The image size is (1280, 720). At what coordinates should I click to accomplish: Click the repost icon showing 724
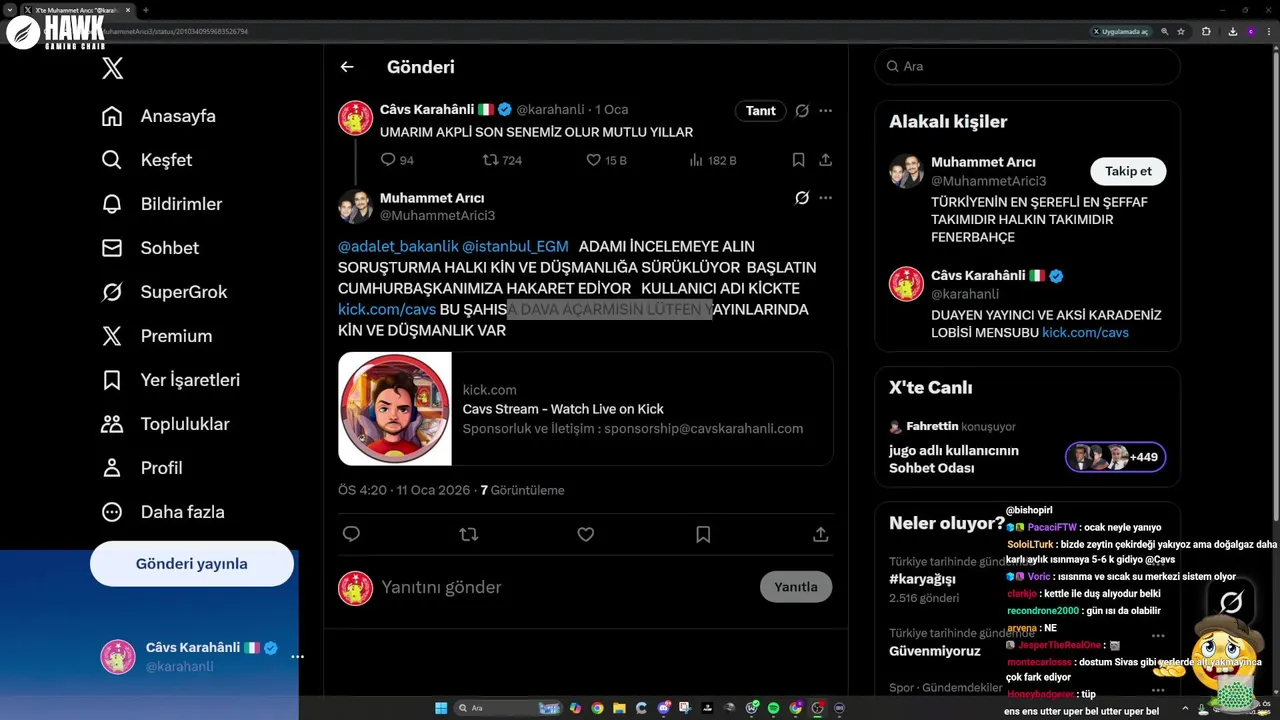502,160
